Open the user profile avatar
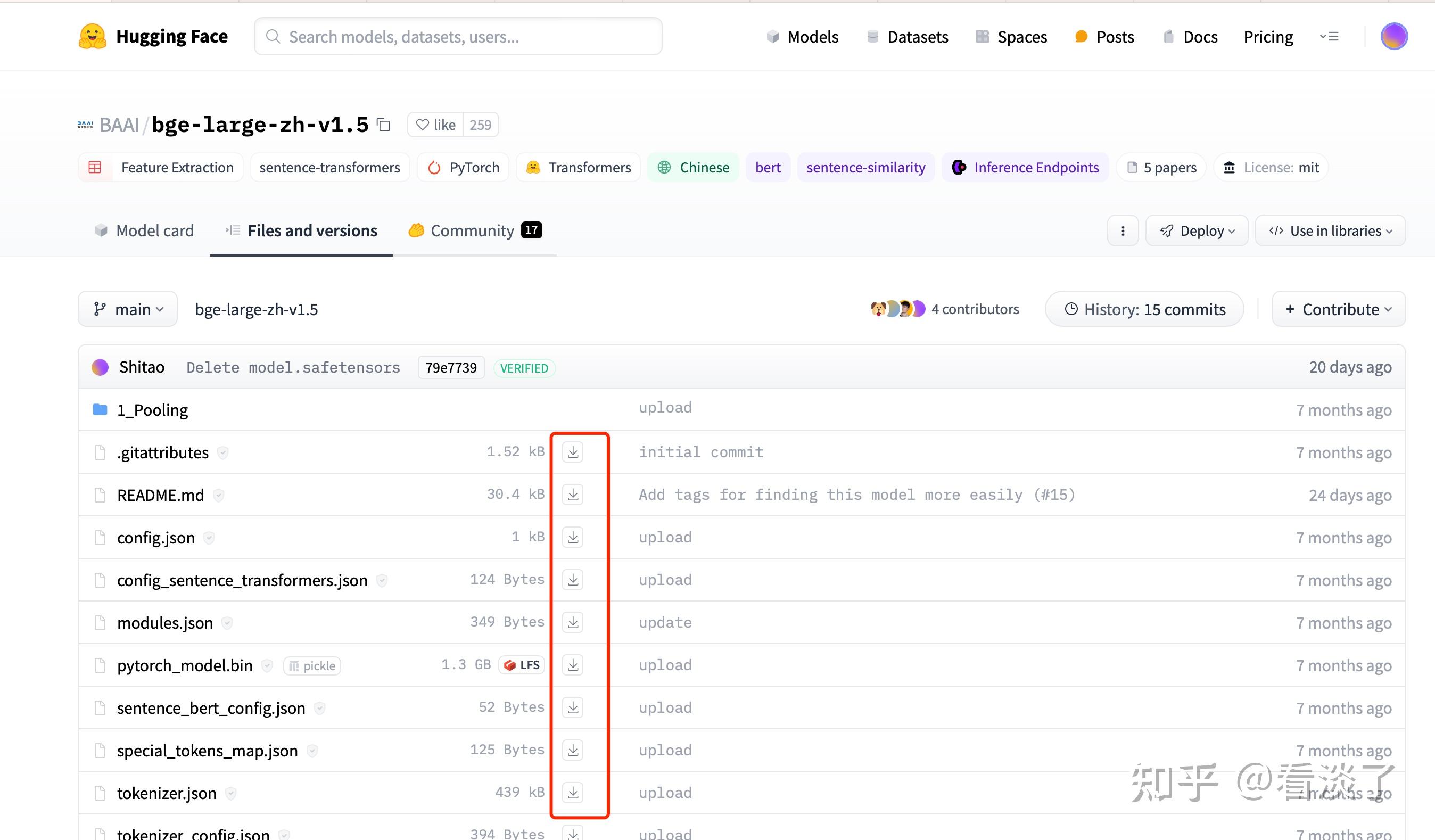 pos(1393,36)
